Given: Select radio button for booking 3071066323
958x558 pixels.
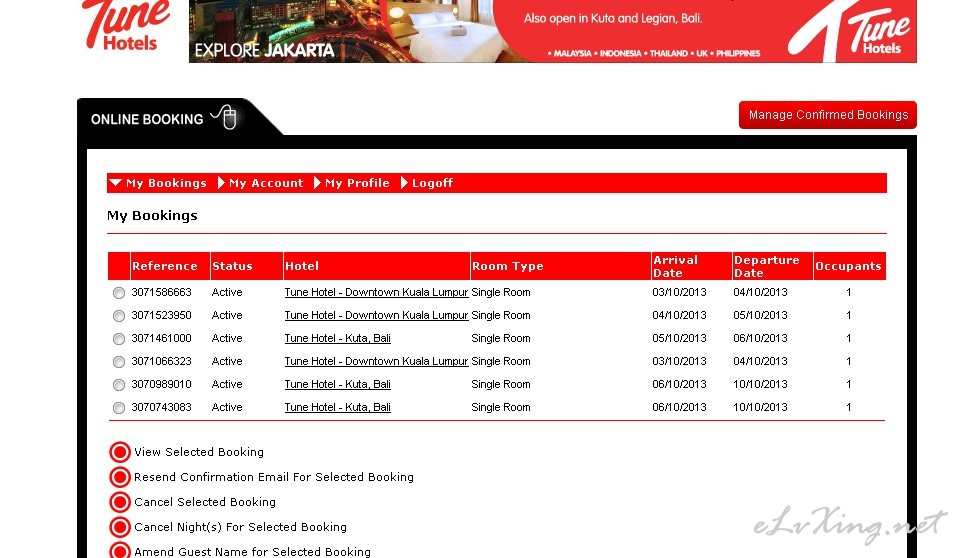Looking at the screenshot, I should pyautogui.click(x=119, y=362).
